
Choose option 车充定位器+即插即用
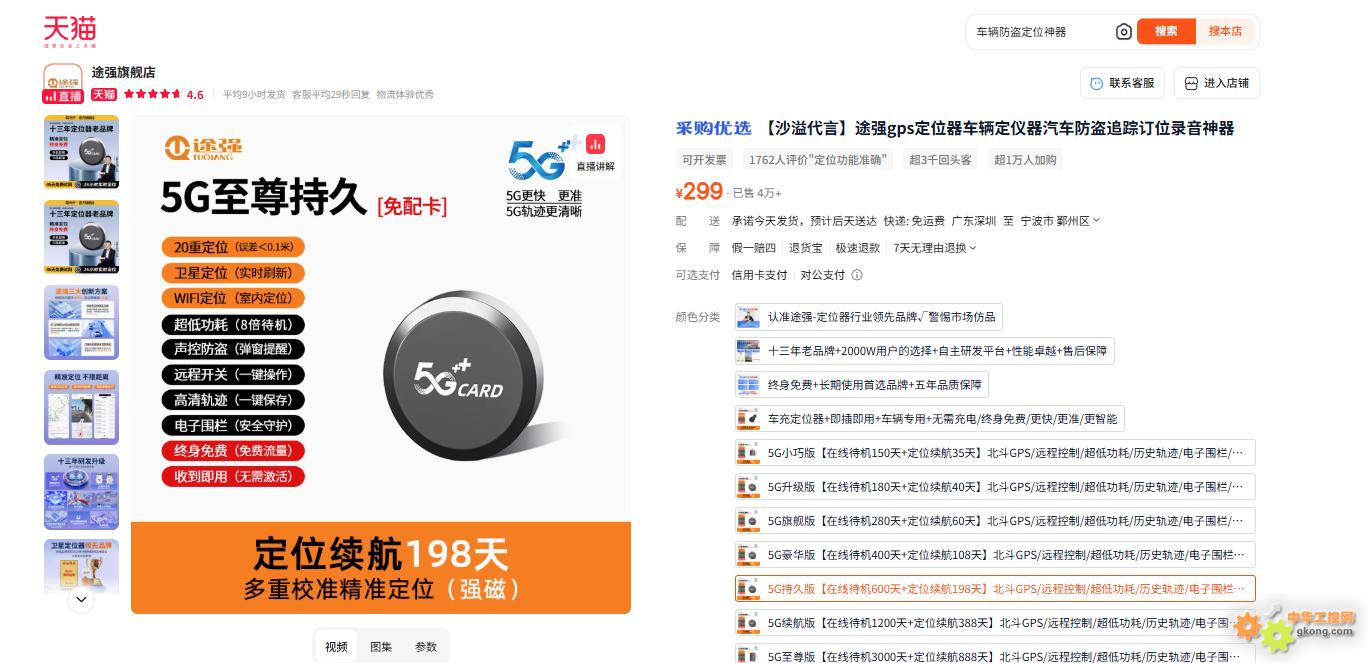tap(929, 419)
